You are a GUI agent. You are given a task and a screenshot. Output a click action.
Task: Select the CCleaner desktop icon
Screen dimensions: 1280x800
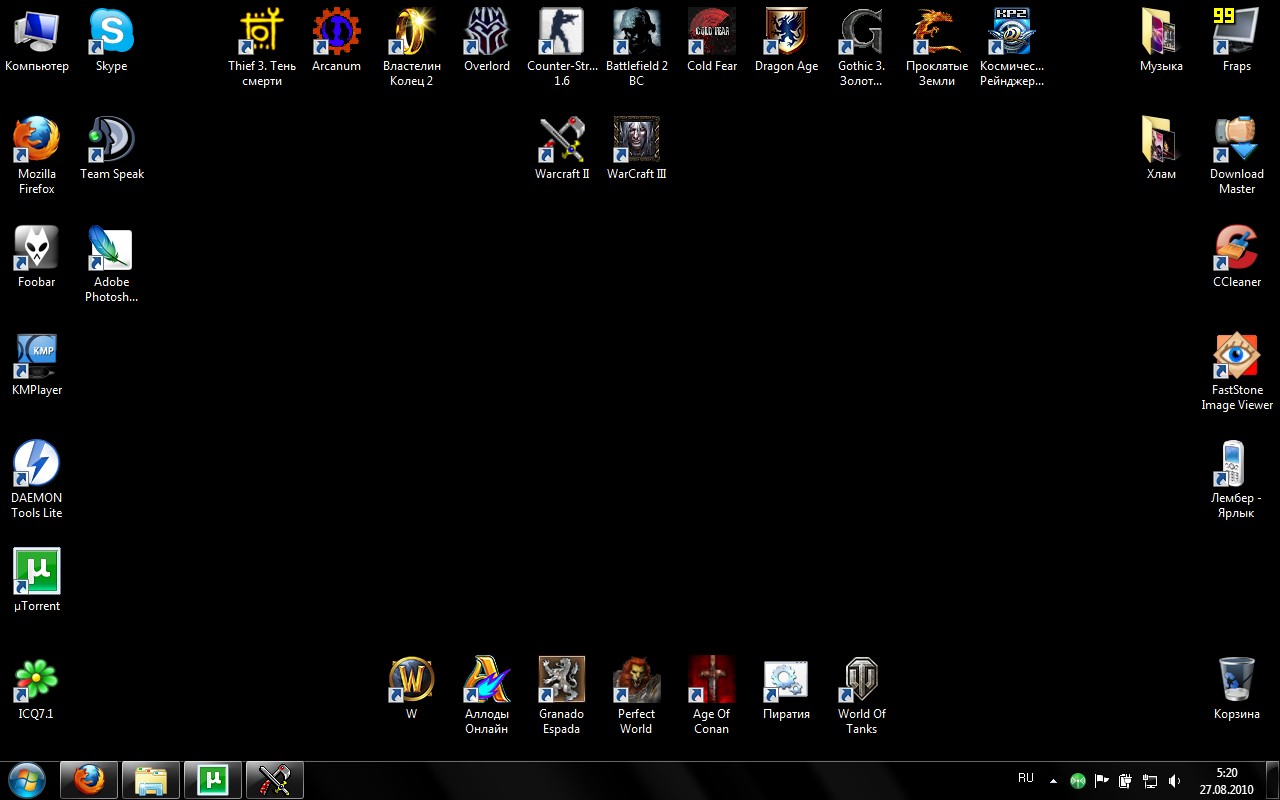coord(1237,256)
